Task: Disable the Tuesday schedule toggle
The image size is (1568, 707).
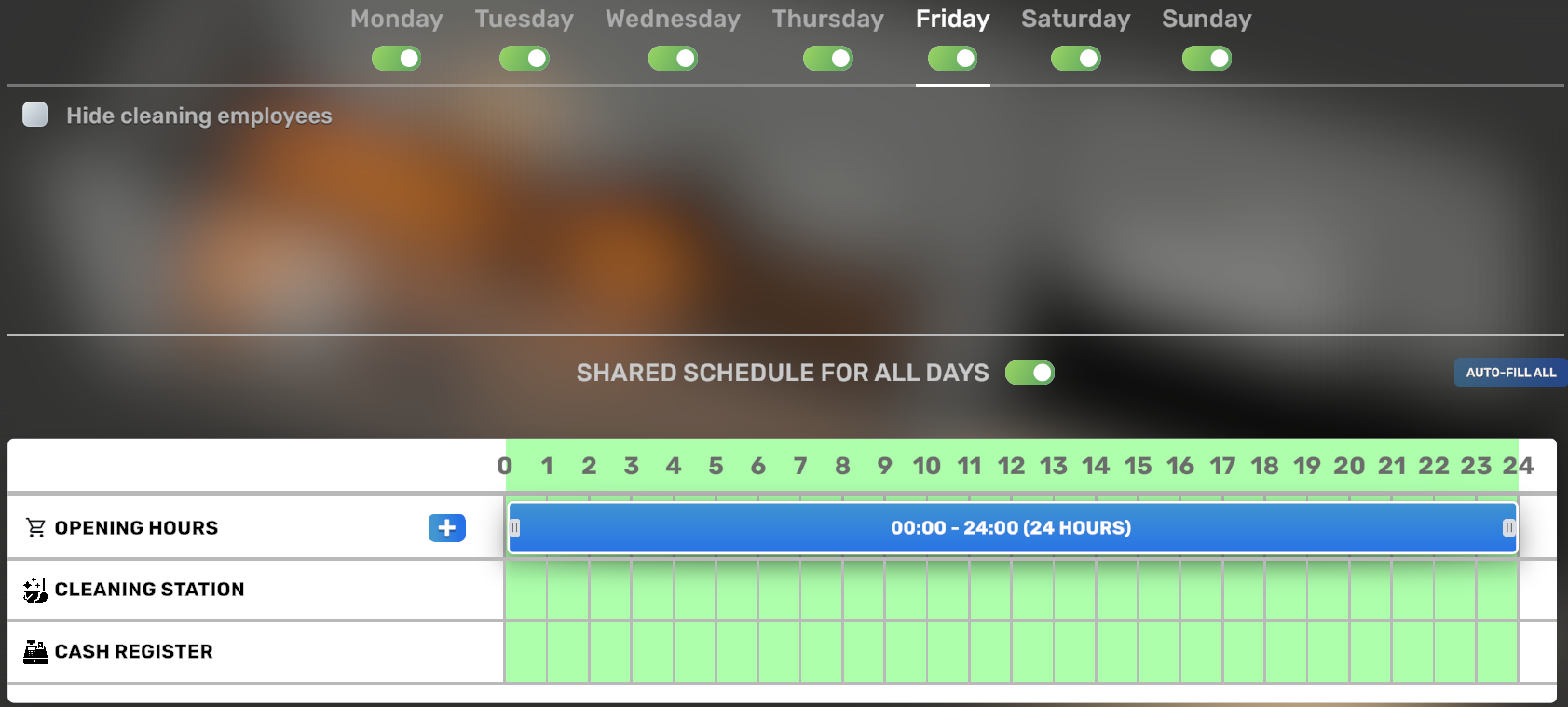Action: (525, 59)
